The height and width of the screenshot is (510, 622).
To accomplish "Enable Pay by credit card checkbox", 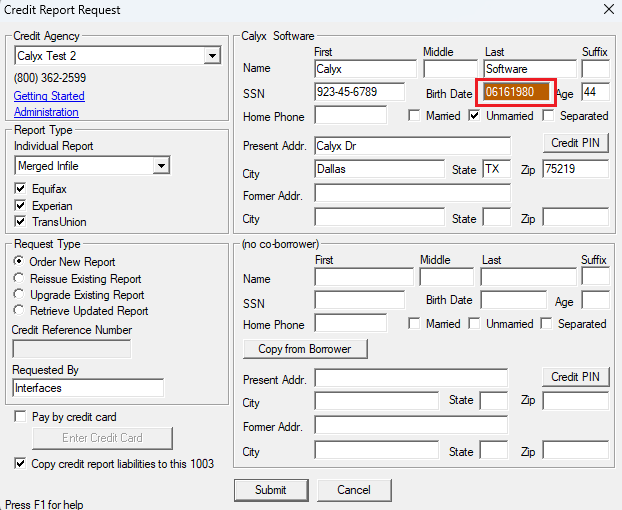I will coord(20,416).
